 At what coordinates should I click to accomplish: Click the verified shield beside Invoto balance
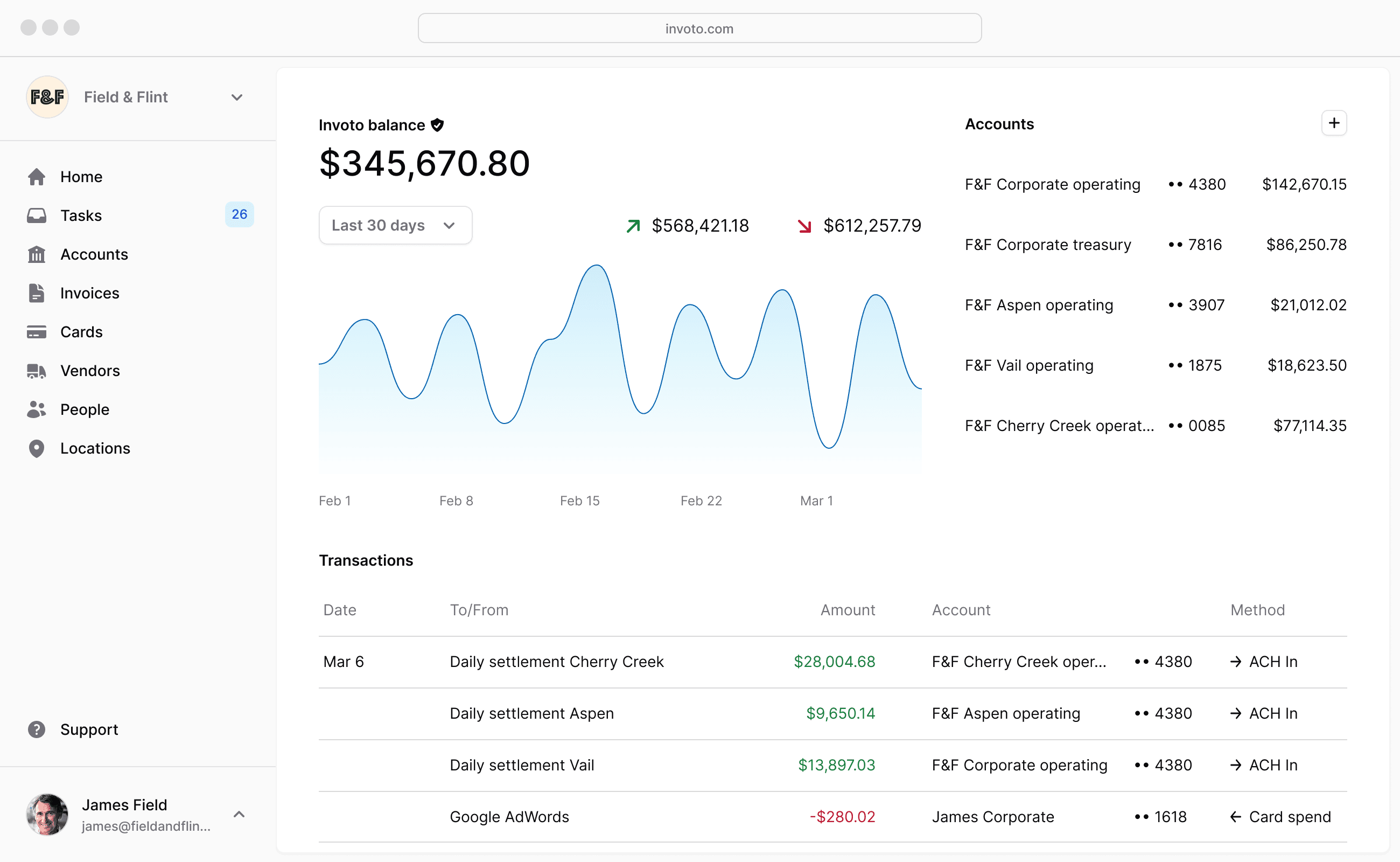click(437, 125)
